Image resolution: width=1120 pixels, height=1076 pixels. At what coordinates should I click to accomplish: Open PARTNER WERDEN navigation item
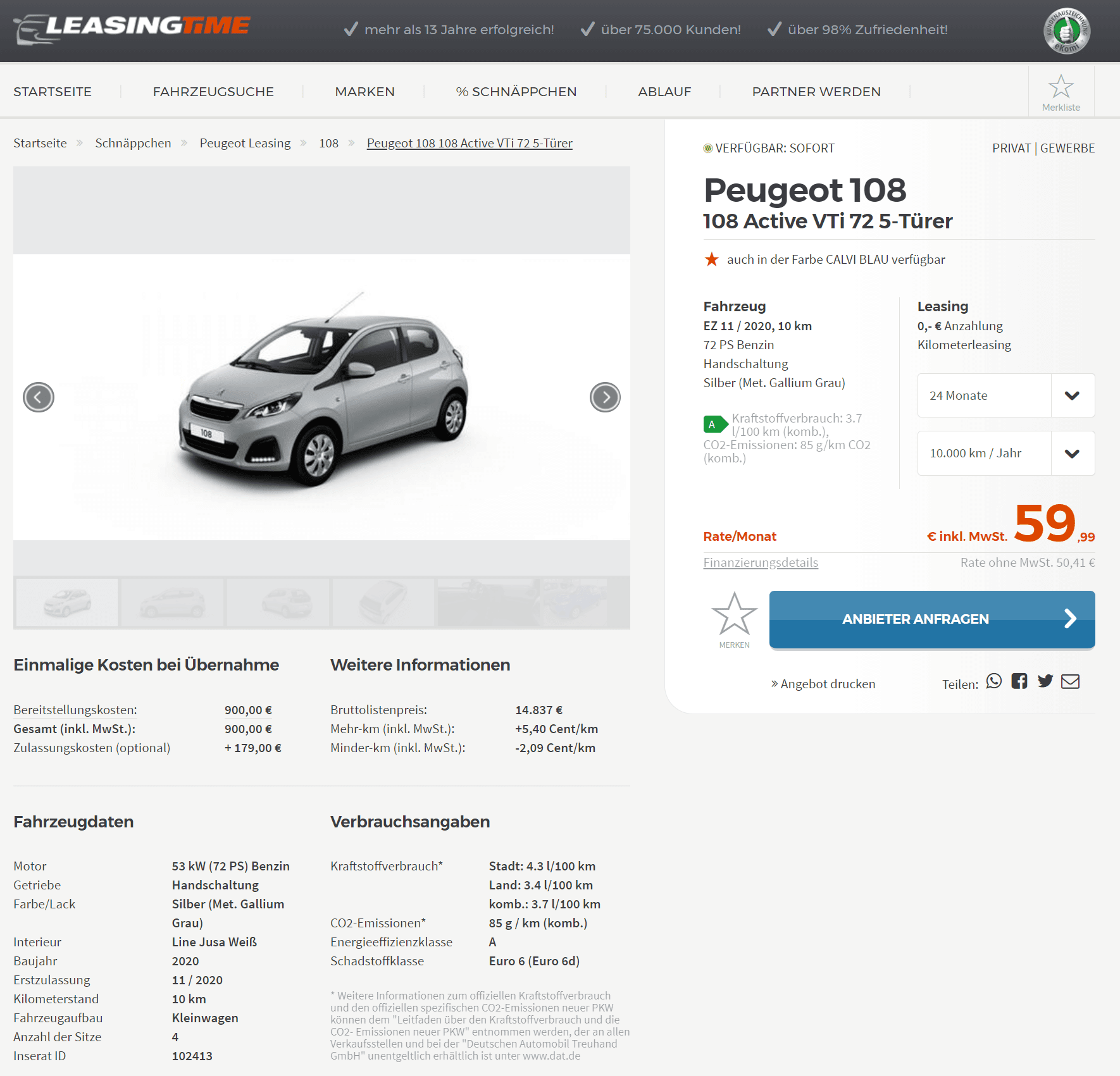pos(816,92)
